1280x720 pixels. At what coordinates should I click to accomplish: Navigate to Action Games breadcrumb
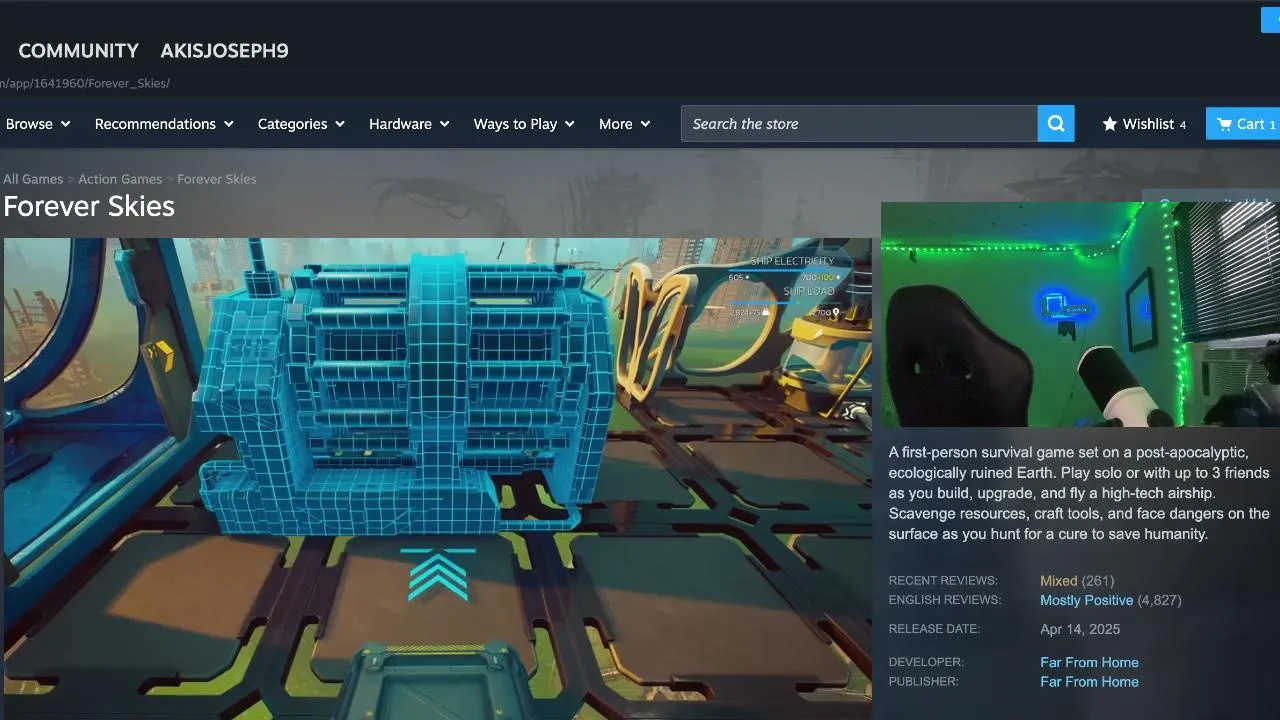[x=120, y=179]
